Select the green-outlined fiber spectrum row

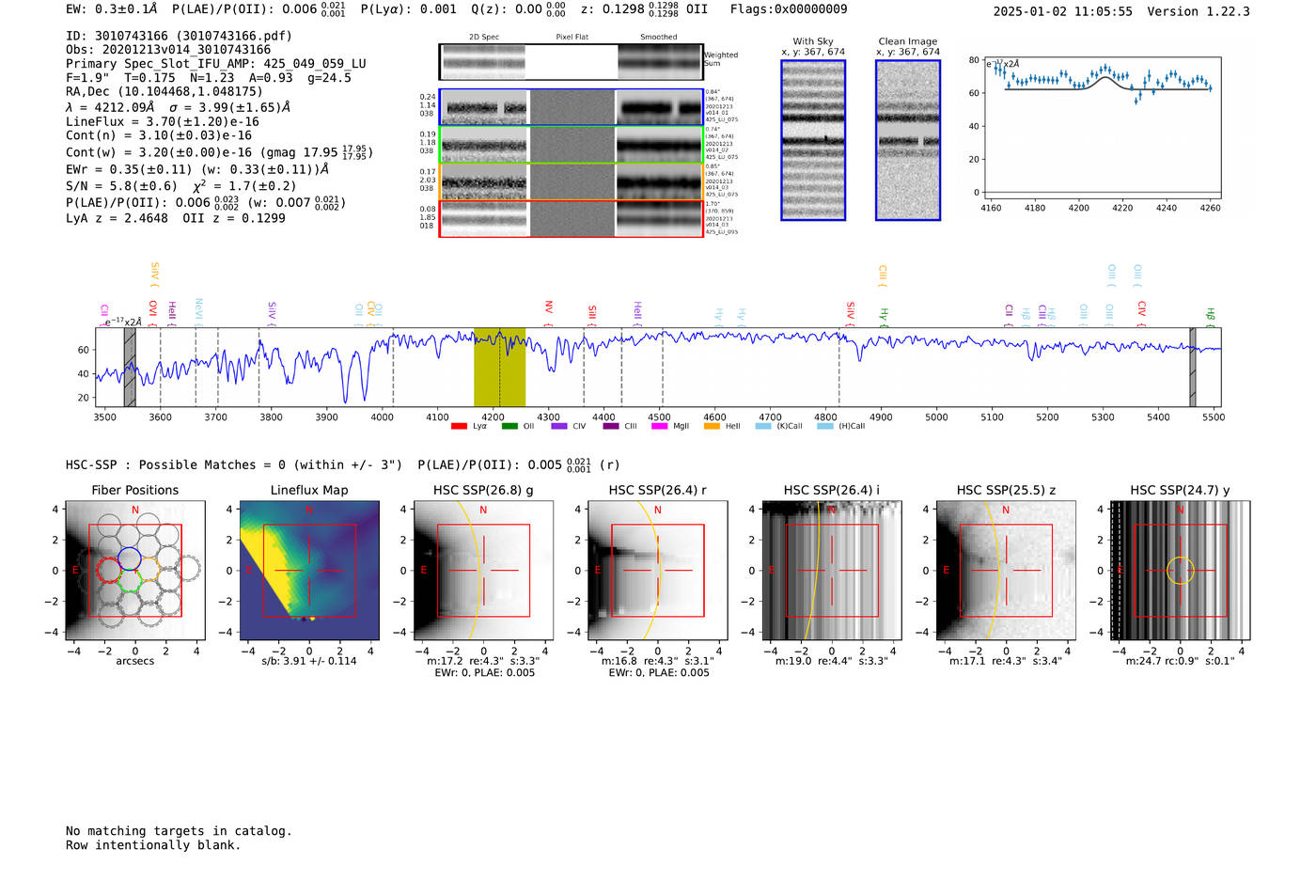click(x=571, y=145)
